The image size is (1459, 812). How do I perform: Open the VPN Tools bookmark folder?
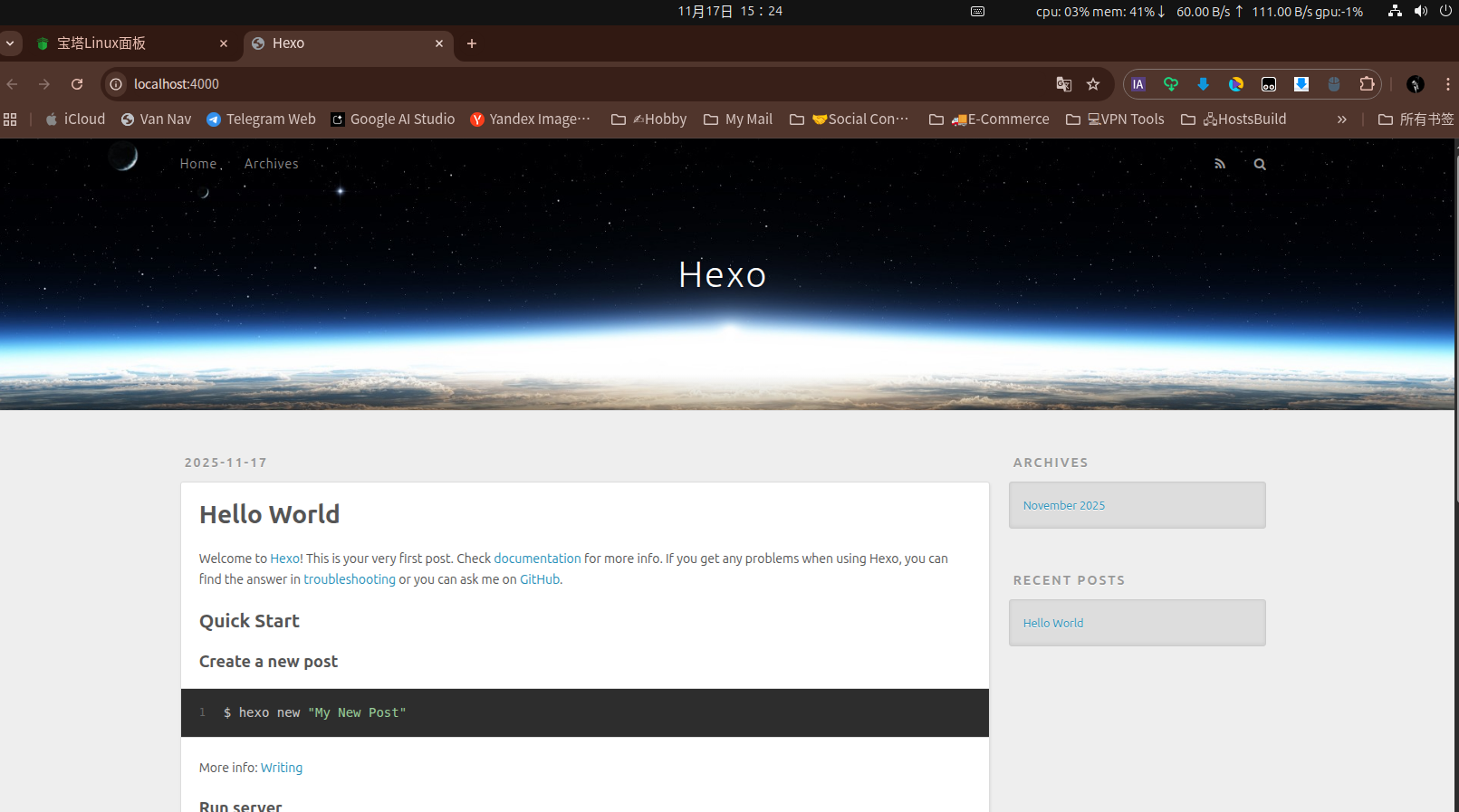point(1115,119)
